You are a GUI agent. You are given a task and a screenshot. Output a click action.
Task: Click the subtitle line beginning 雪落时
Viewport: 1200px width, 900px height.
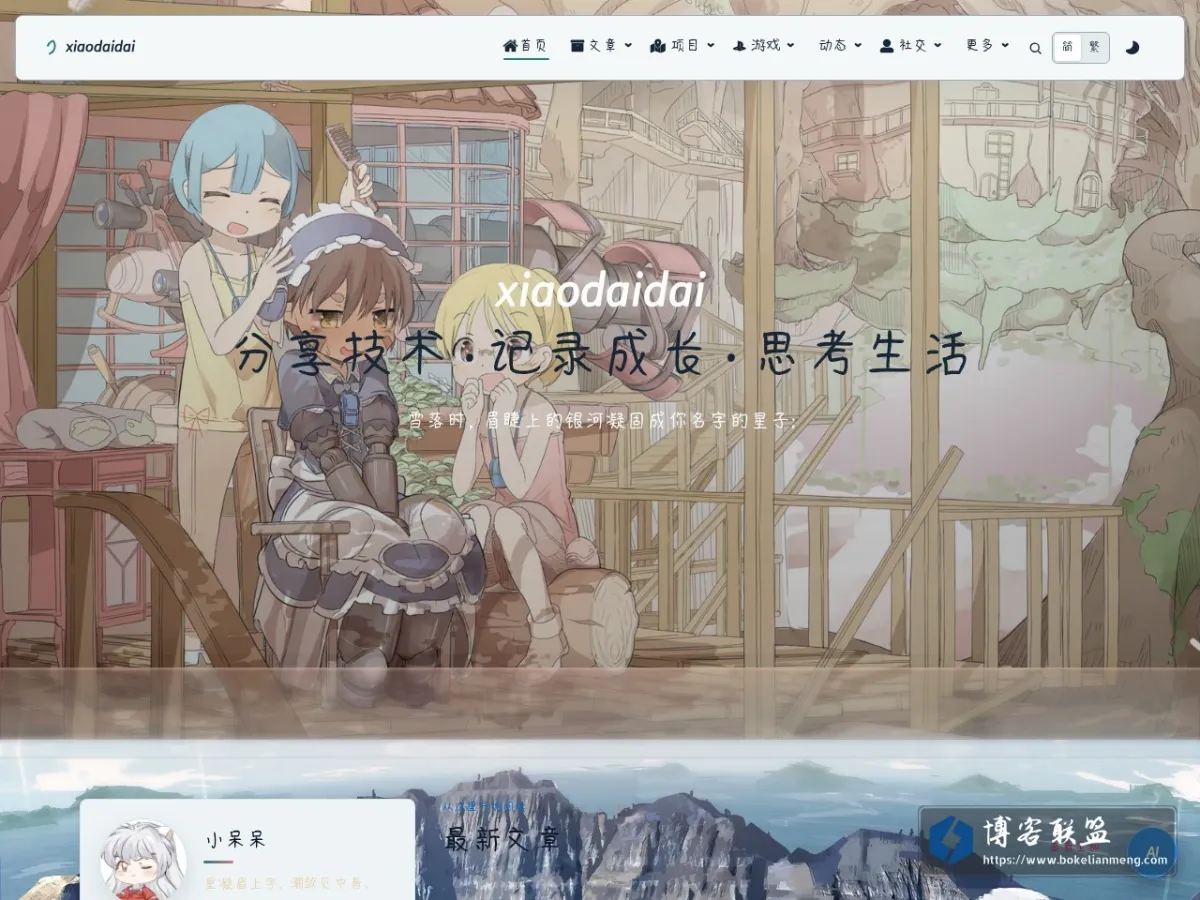pos(603,421)
